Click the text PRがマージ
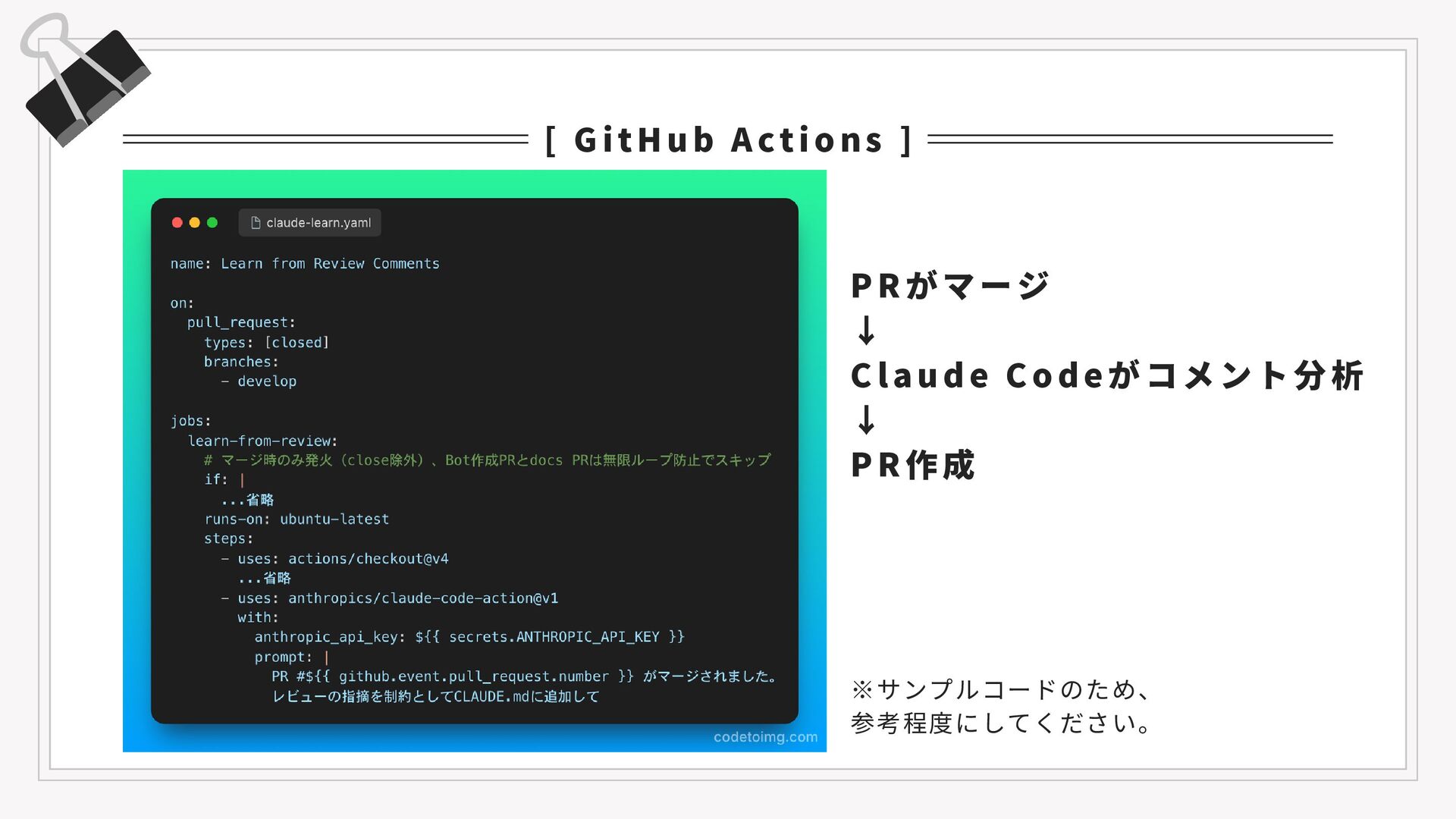 pyautogui.click(x=949, y=286)
